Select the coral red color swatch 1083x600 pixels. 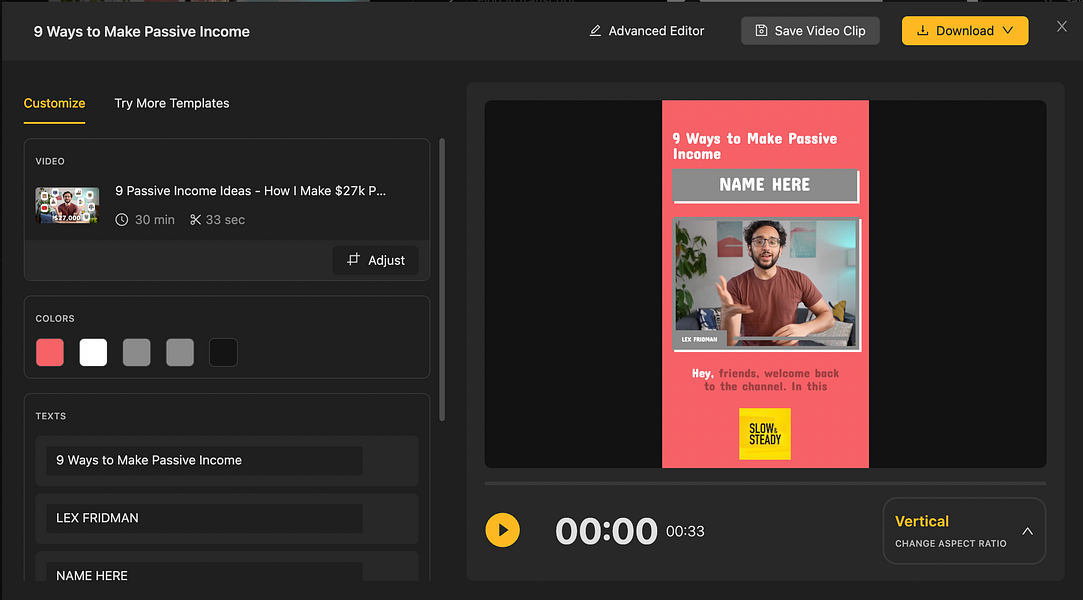click(50, 352)
